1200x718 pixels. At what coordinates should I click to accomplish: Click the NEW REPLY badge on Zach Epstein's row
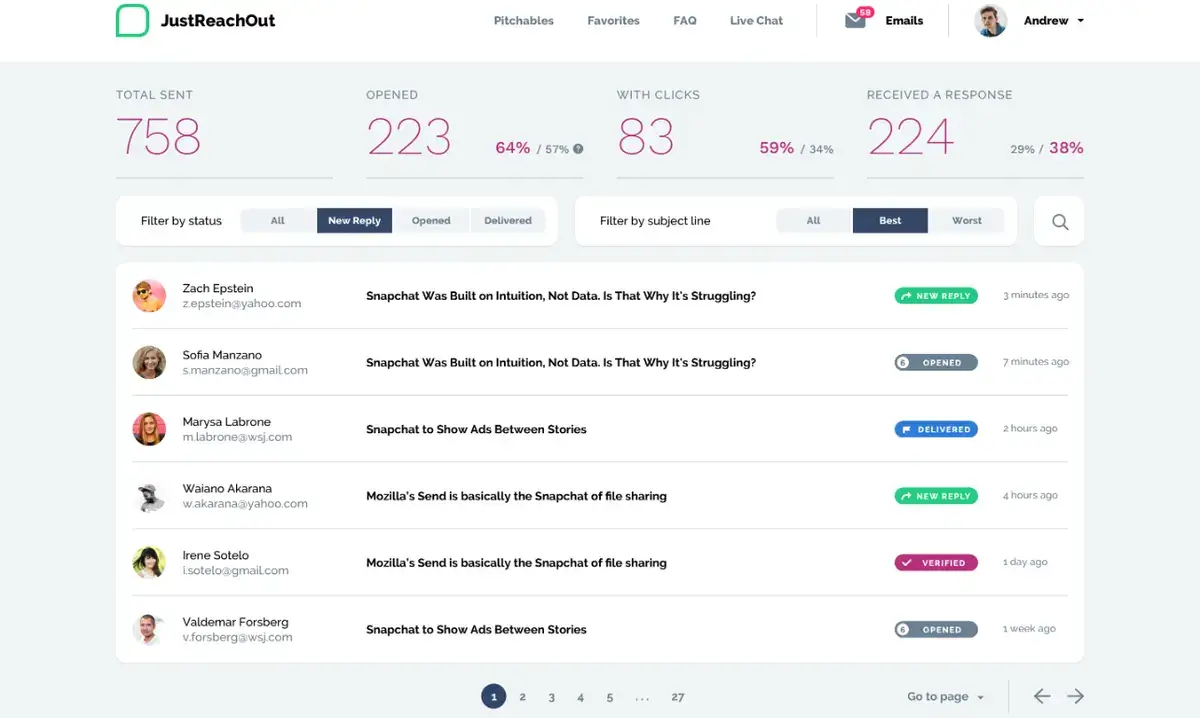coord(935,295)
